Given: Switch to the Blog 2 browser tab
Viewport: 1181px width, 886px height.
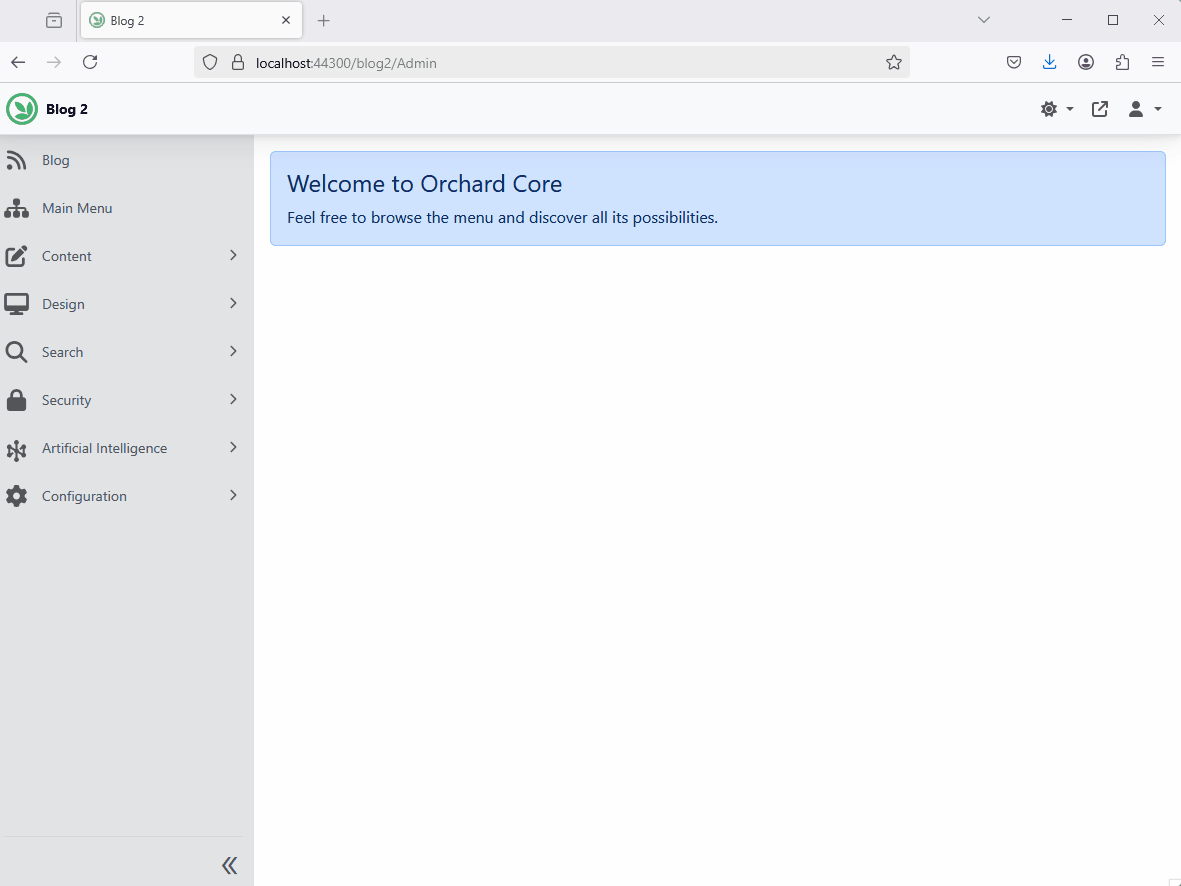Looking at the screenshot, I should pos(180,20).
